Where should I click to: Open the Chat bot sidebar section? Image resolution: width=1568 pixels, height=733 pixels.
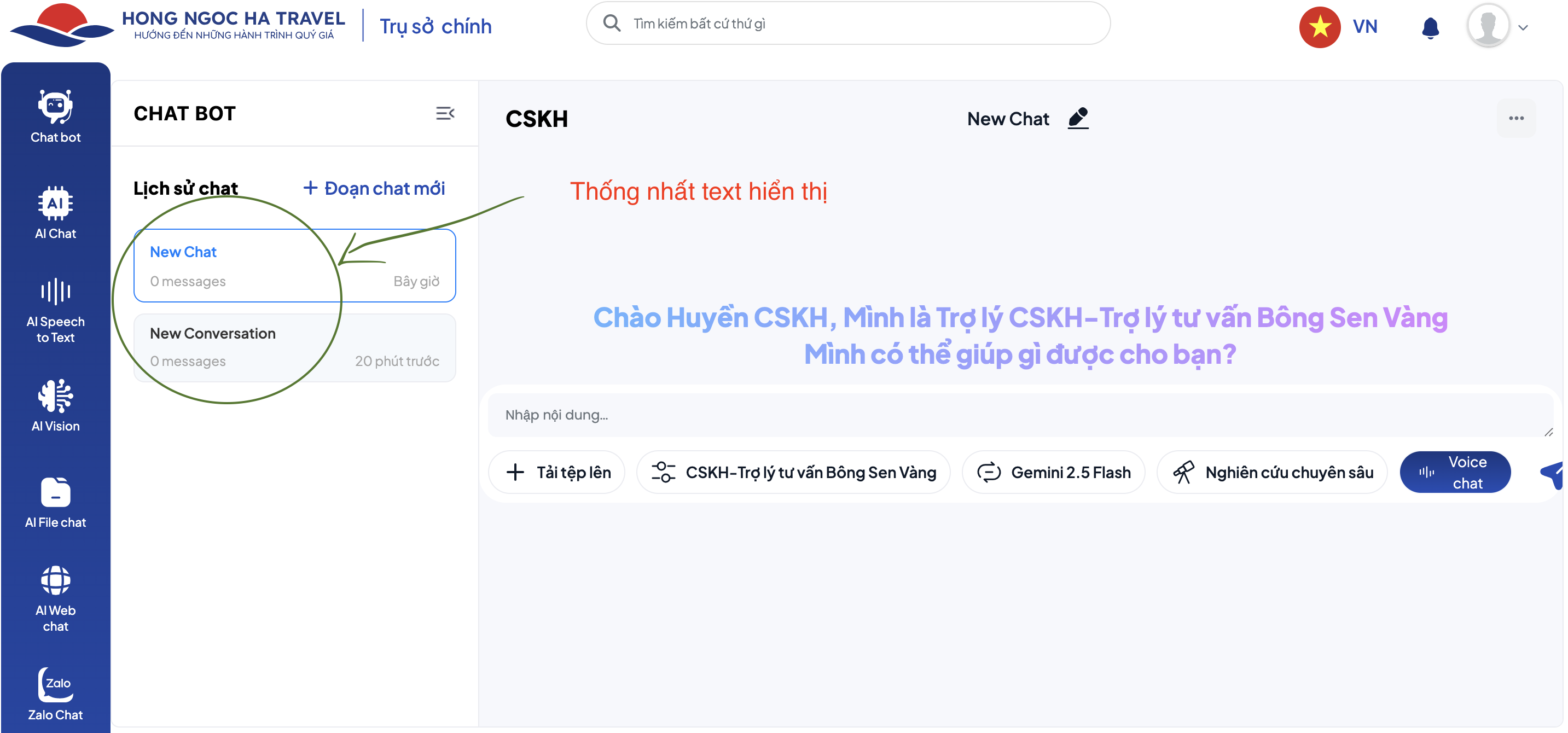pos(55,117)
